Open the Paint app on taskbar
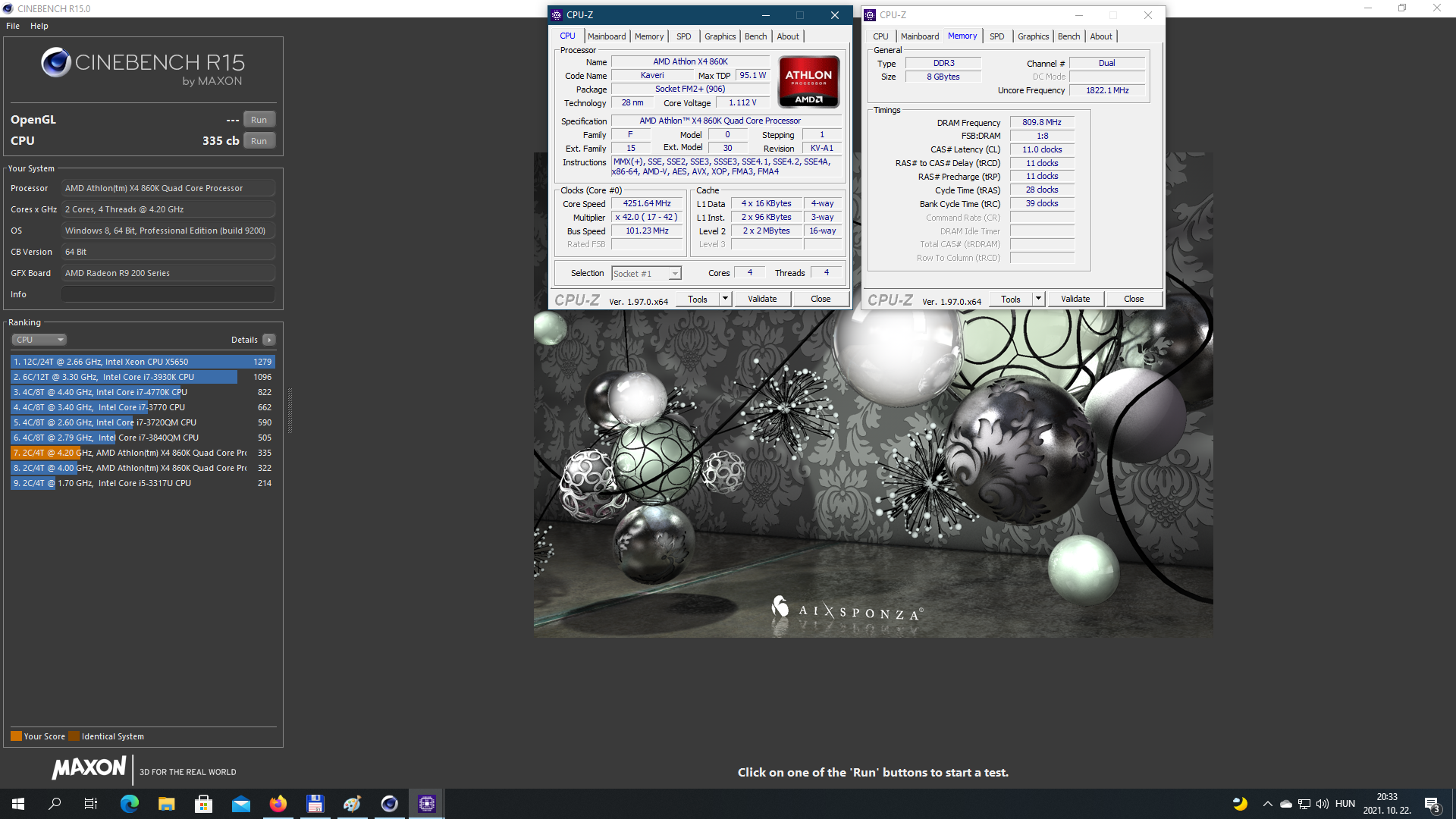This screenshot has height=819, width=1456. click(x=352, y=804)
